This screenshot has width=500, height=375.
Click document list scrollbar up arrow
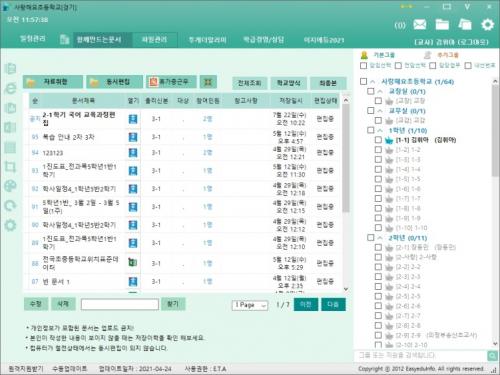point(346,100)
